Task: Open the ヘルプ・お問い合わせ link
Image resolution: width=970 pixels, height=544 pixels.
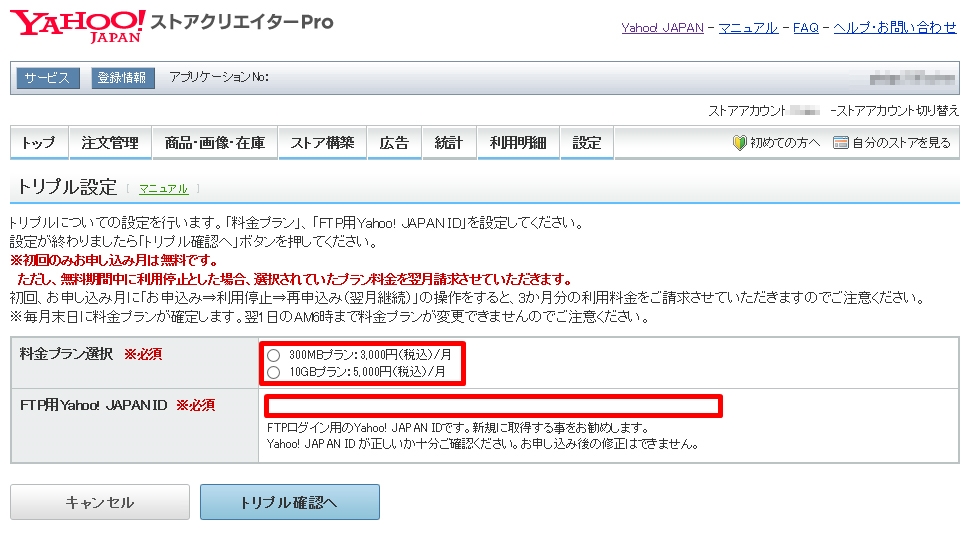Action: point(895,28)
